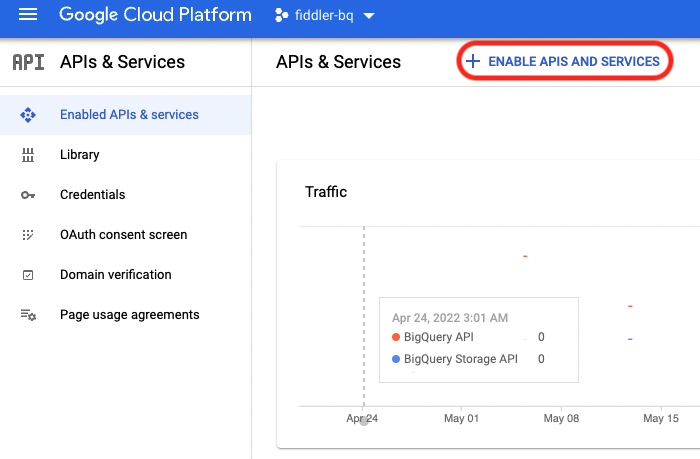This screenshot has height=459, width=700.
Task: Click BigQuery Storage API label in tooltip
Action: coord(461,359)
